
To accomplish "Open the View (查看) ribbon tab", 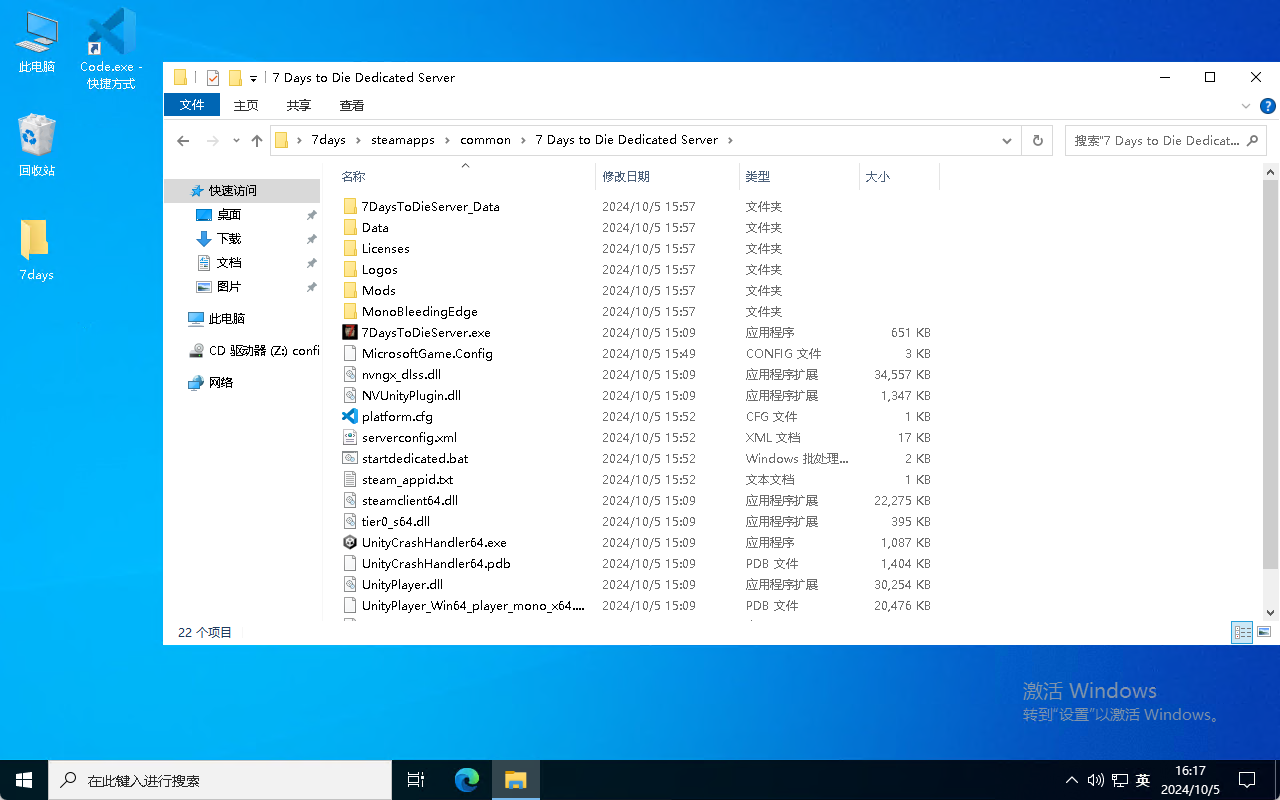I will tap(352, 105).
